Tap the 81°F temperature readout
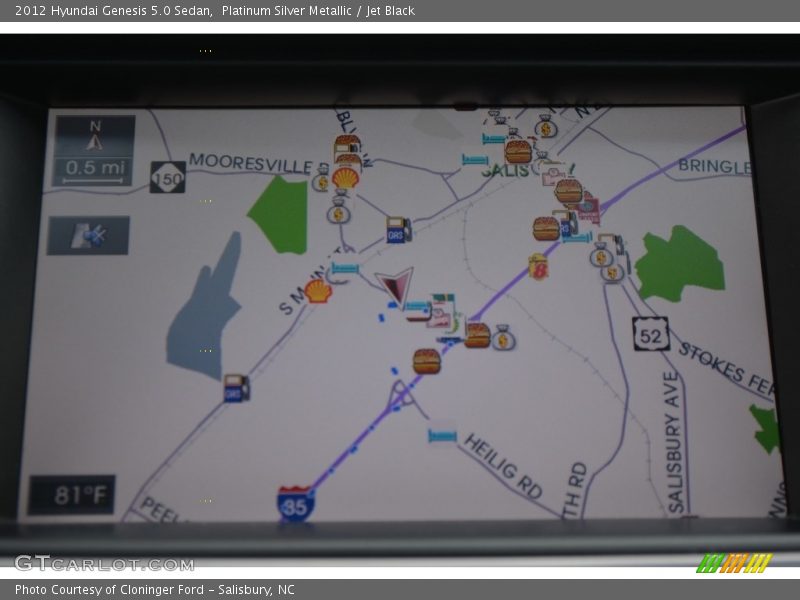 72,495
